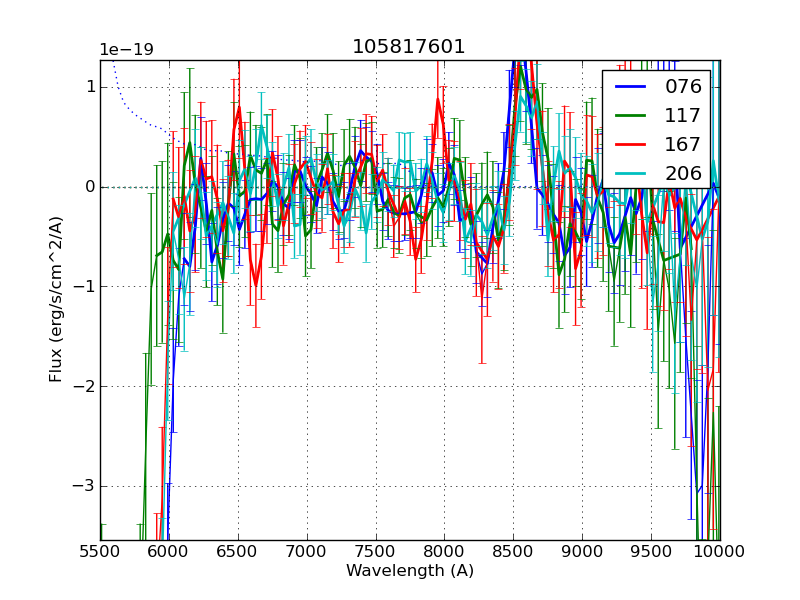Click the 10000 x-axis tick label
800x600 pixels.
coord(720,551)
